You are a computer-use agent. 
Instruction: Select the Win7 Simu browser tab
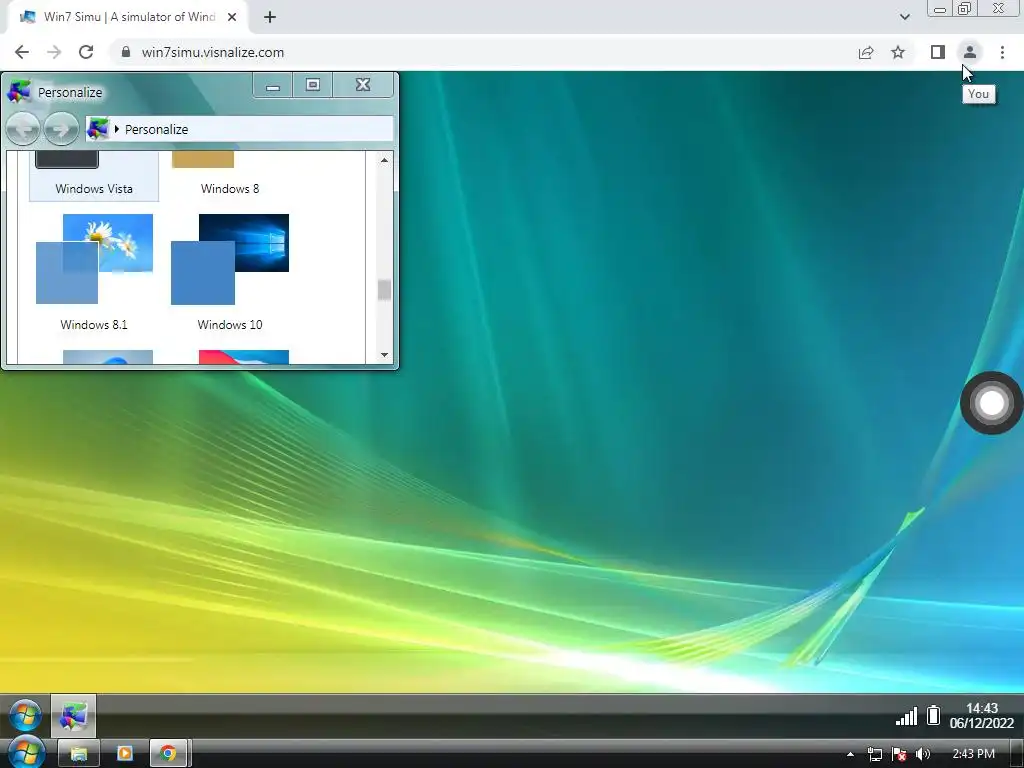point(127,17)
